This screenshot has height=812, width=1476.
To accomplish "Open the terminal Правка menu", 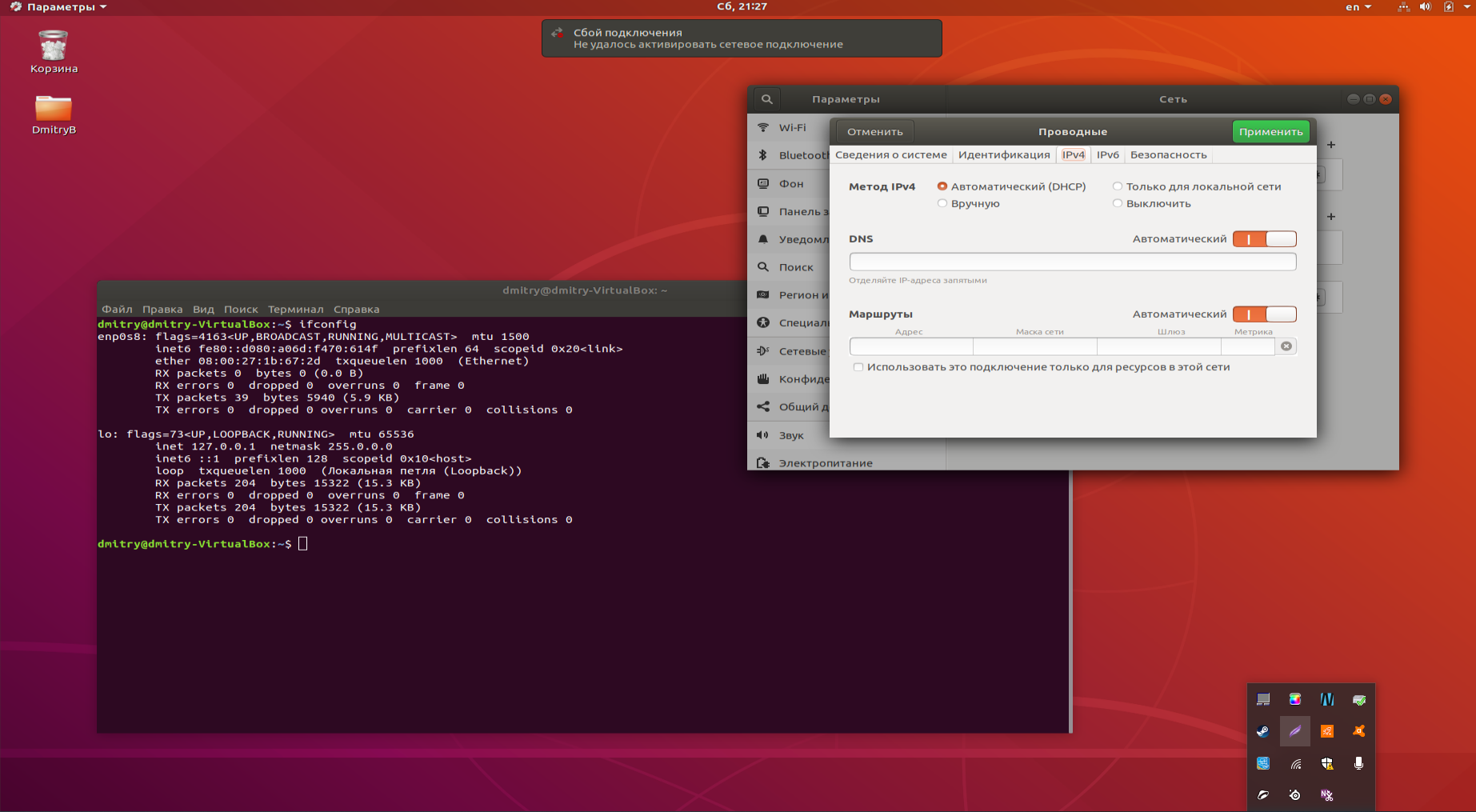I will (x=162, y=309).
